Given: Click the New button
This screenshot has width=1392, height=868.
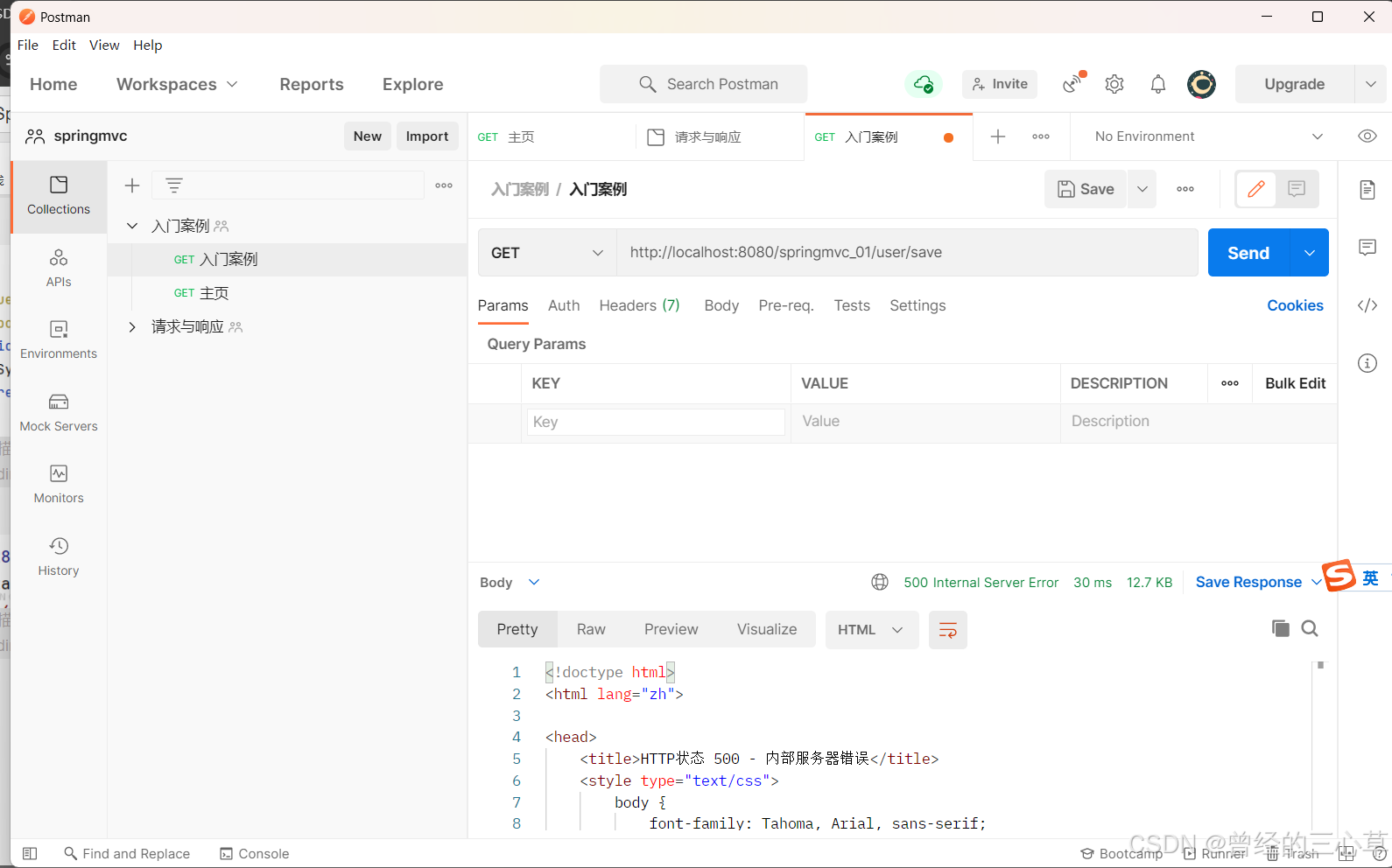Looking at the screenshot, I should [x=368, y=136].
